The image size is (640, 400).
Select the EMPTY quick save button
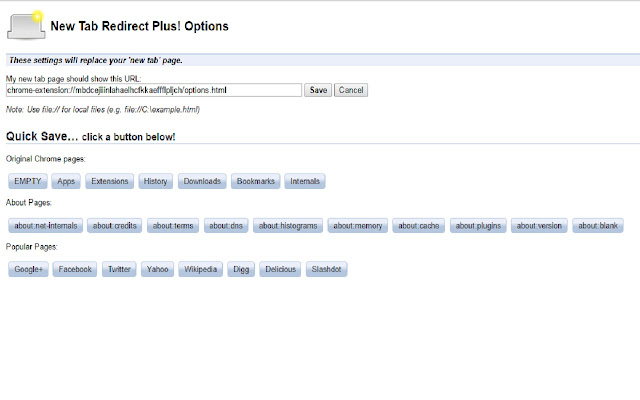coord(28,181)
